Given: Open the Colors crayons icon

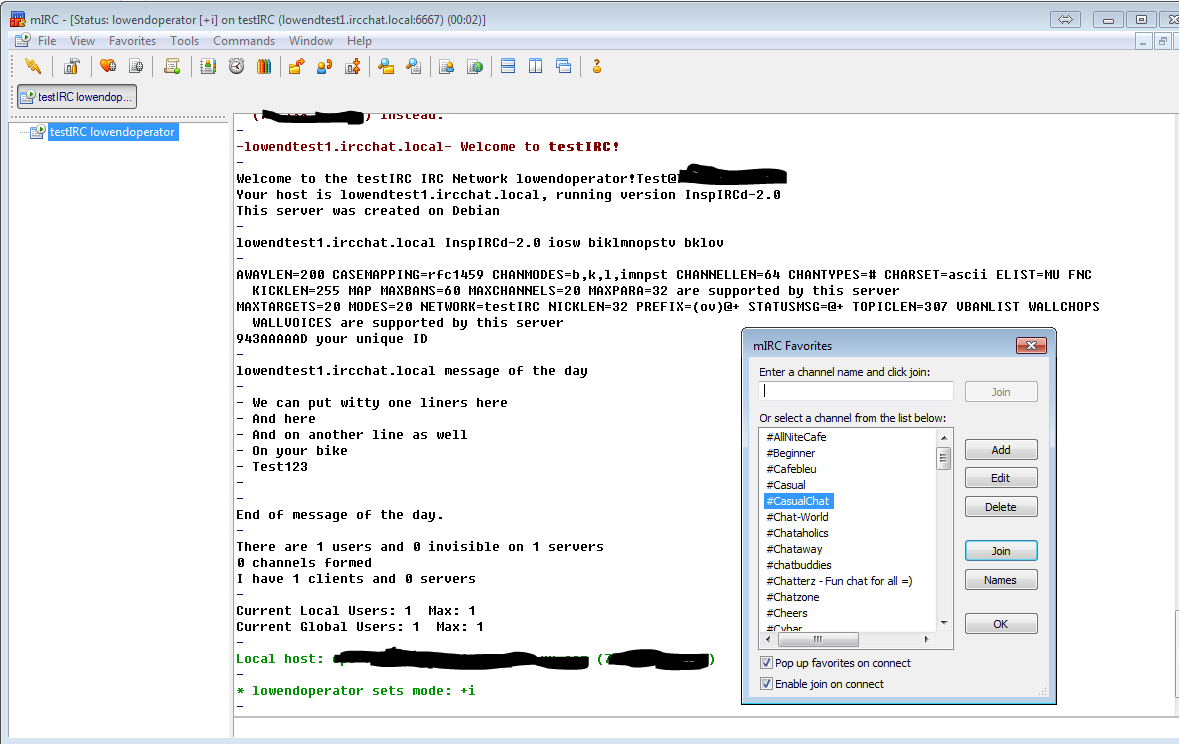Looking at the screenshot, I should (263, 66).
